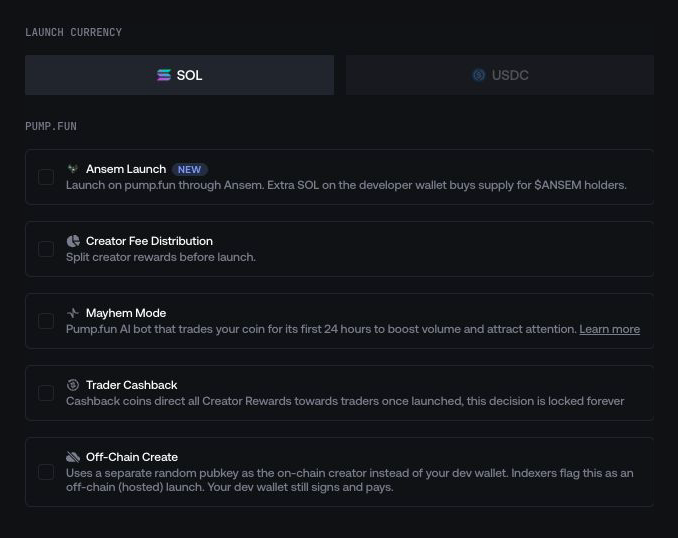Click the 'Split creator rewards before launch.' text
678x538 pixels.
[x=161, y=257]
